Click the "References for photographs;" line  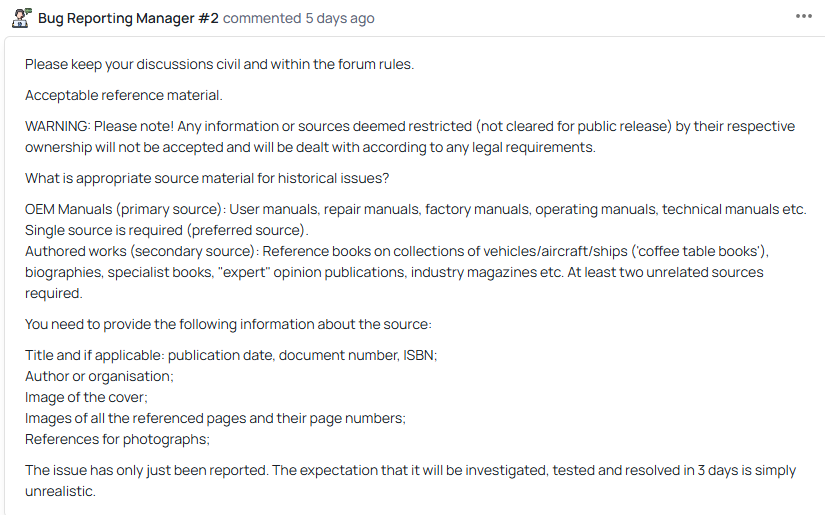(x=118, y=439)
